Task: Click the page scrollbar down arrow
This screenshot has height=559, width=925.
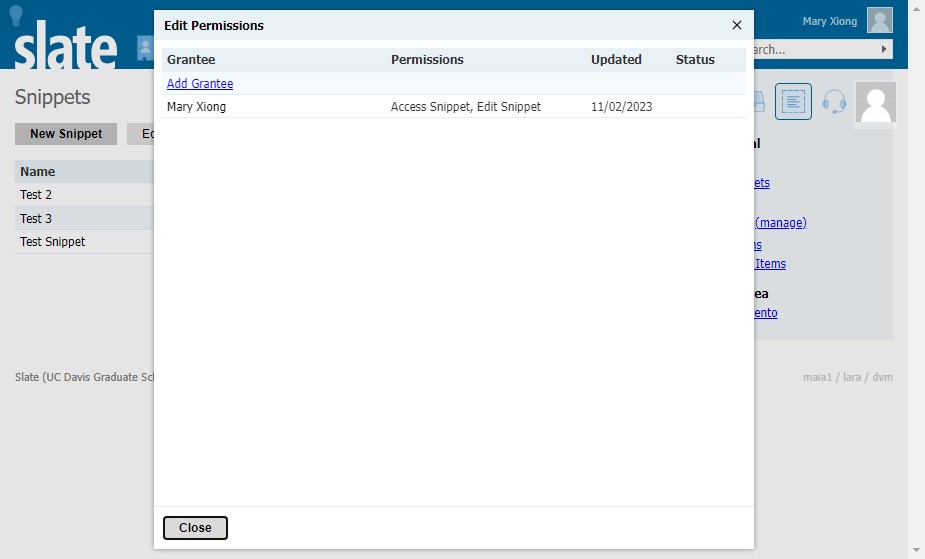Action: click(x=916, y=550)
